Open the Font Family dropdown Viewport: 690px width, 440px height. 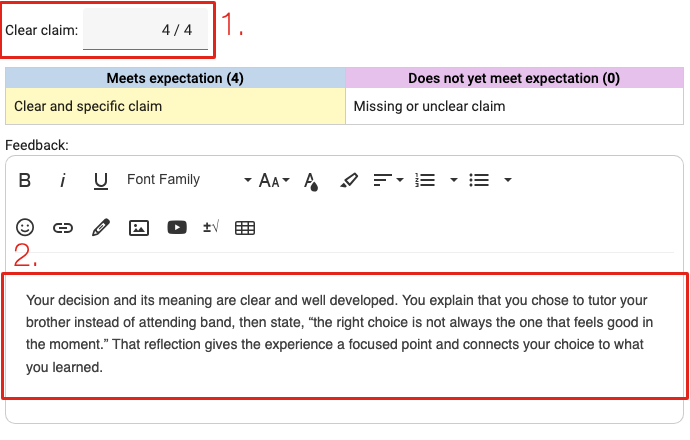pos(189,180)
